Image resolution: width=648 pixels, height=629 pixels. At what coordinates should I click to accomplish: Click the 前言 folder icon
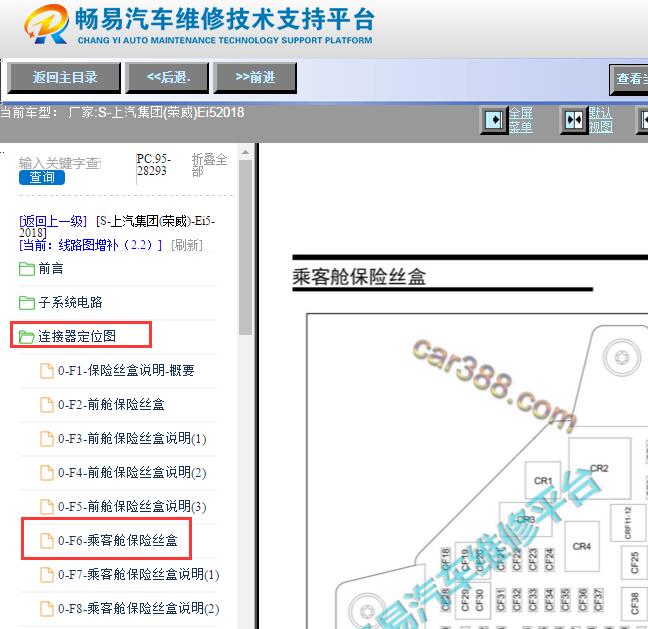26,269
